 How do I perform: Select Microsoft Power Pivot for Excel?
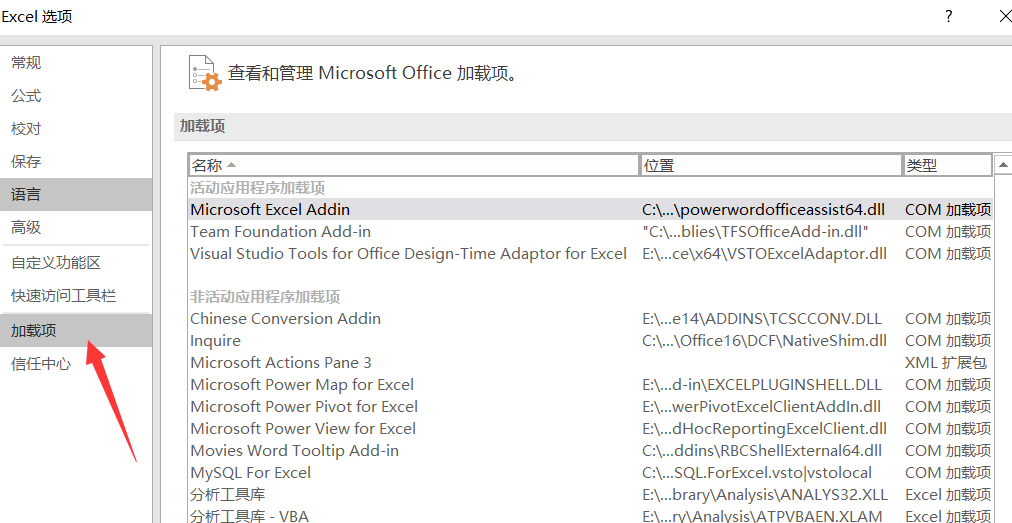click(x=590, y=406)
